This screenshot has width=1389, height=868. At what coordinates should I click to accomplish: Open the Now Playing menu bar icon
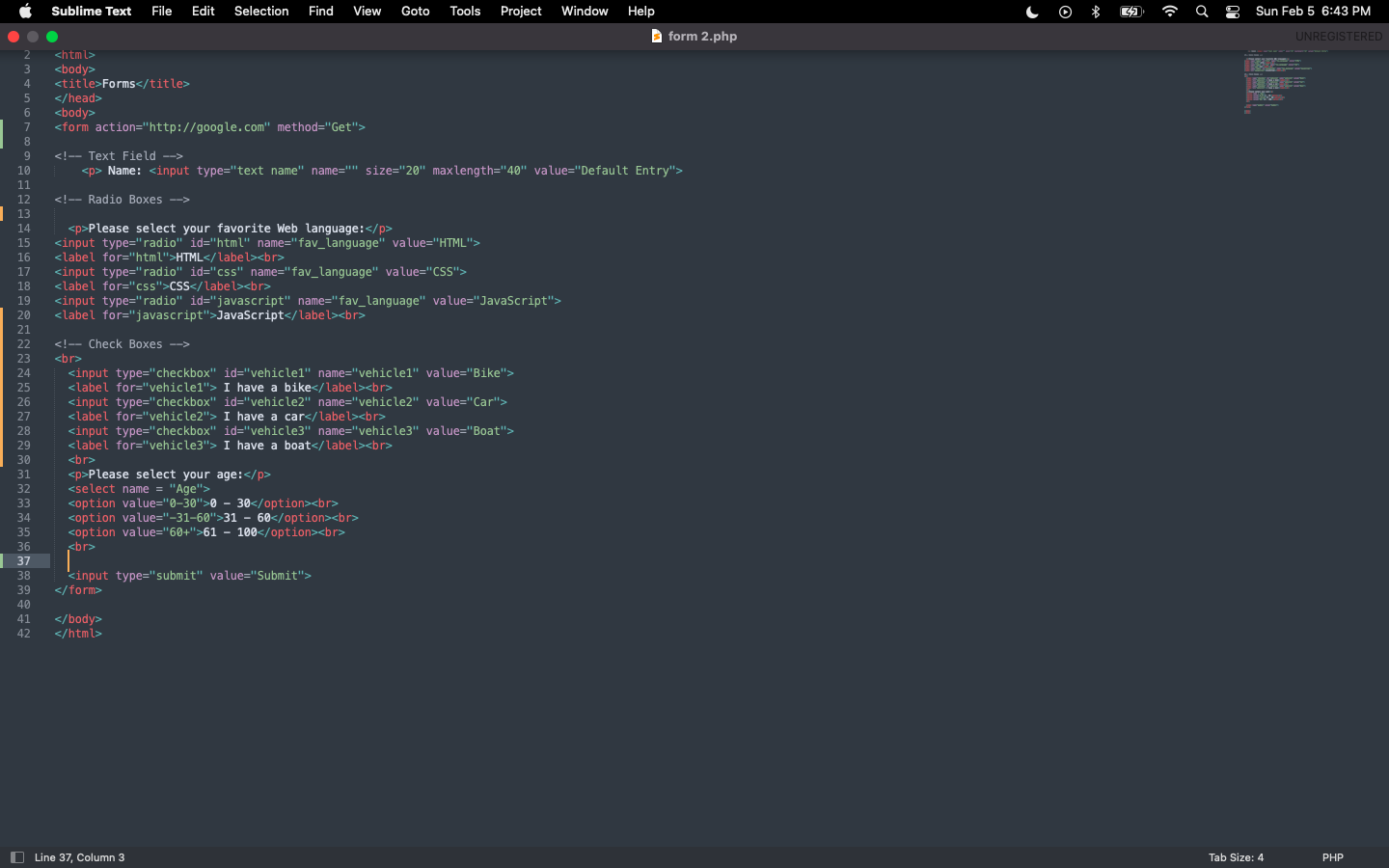pos(1065,12)
